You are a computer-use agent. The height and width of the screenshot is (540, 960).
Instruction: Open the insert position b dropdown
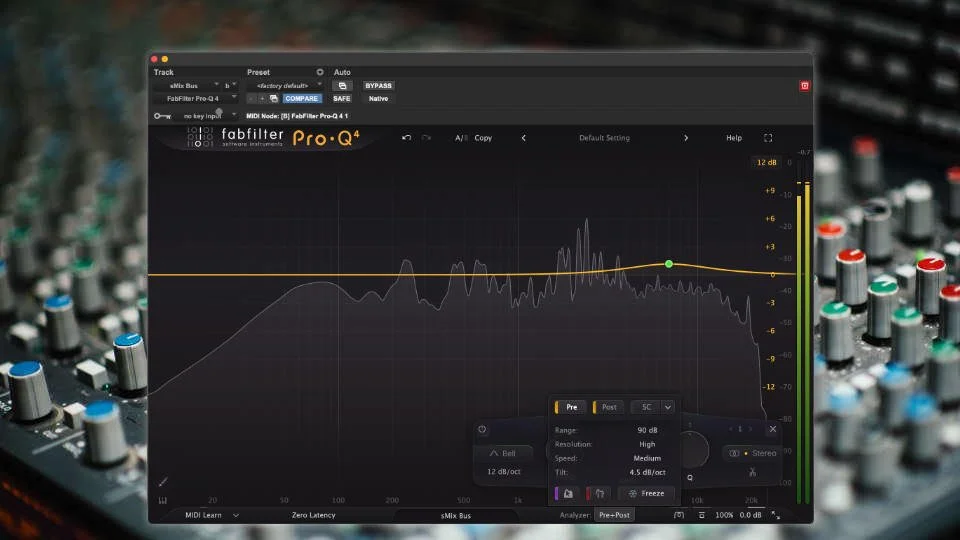(x=230, y=86)
